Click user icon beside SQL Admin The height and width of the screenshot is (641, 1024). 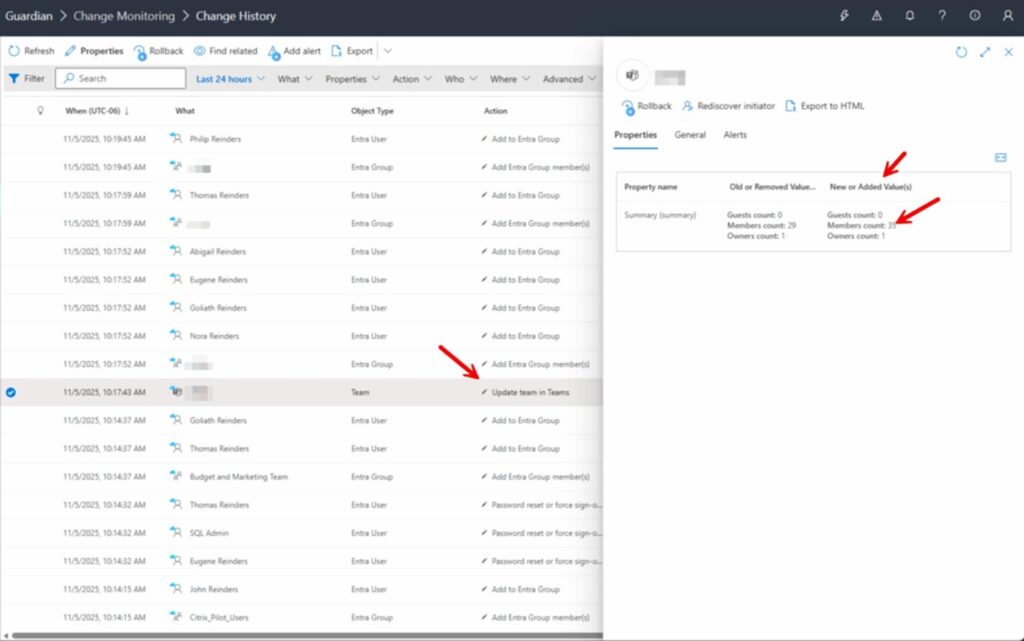176,532
